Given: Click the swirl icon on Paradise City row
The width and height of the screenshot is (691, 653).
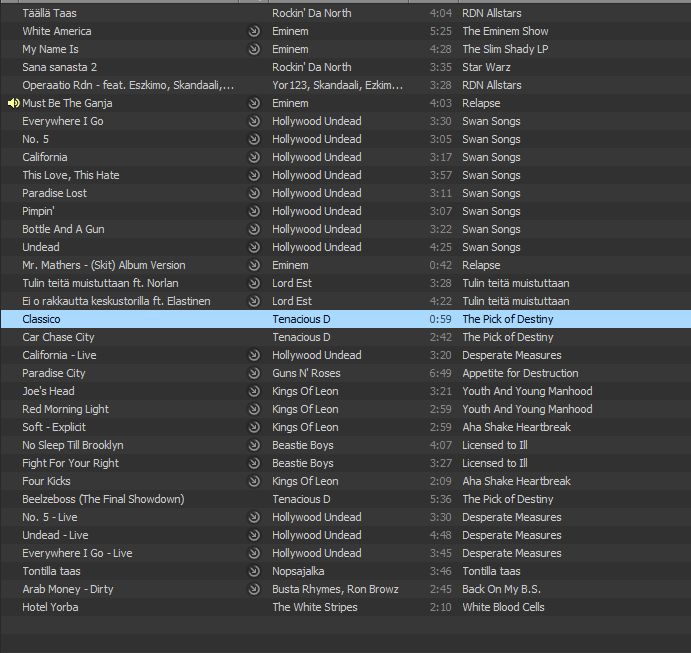Looking at the screenshot, I should click(x=254, y=373).
